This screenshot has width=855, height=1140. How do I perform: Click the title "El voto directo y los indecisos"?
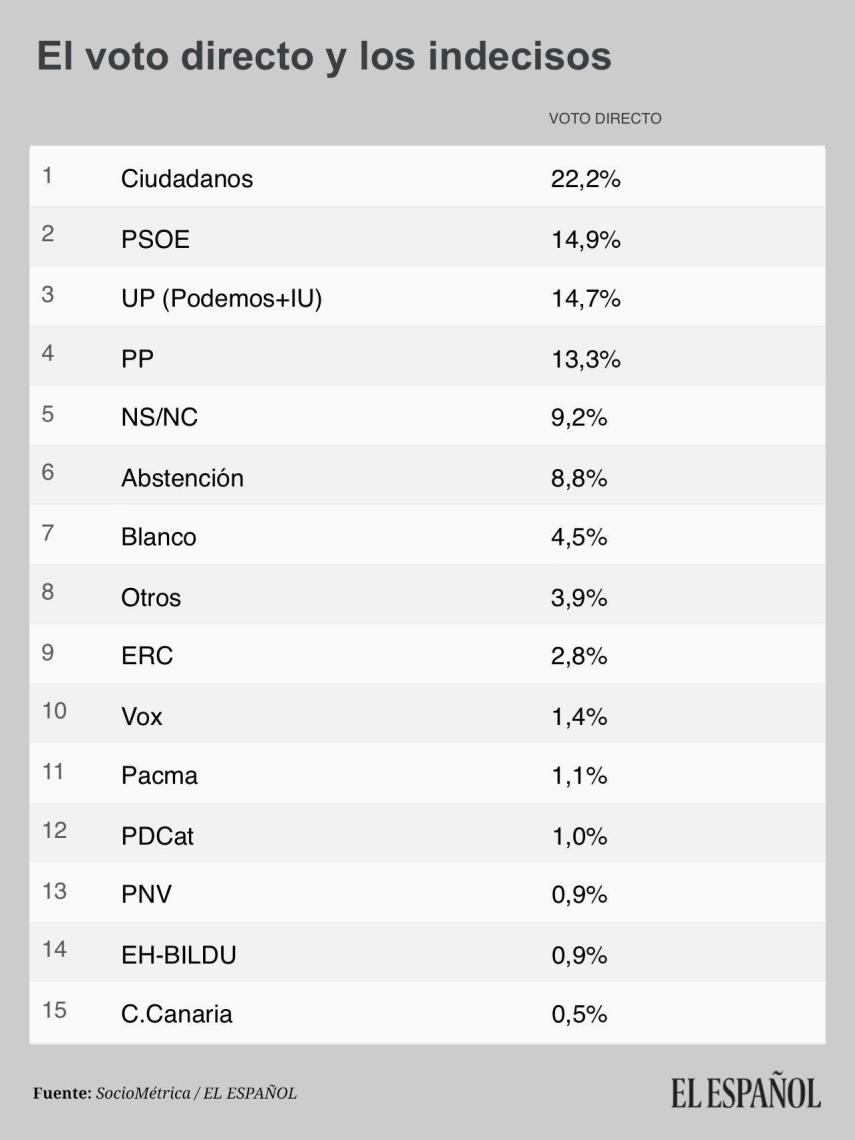click(324, 56)
